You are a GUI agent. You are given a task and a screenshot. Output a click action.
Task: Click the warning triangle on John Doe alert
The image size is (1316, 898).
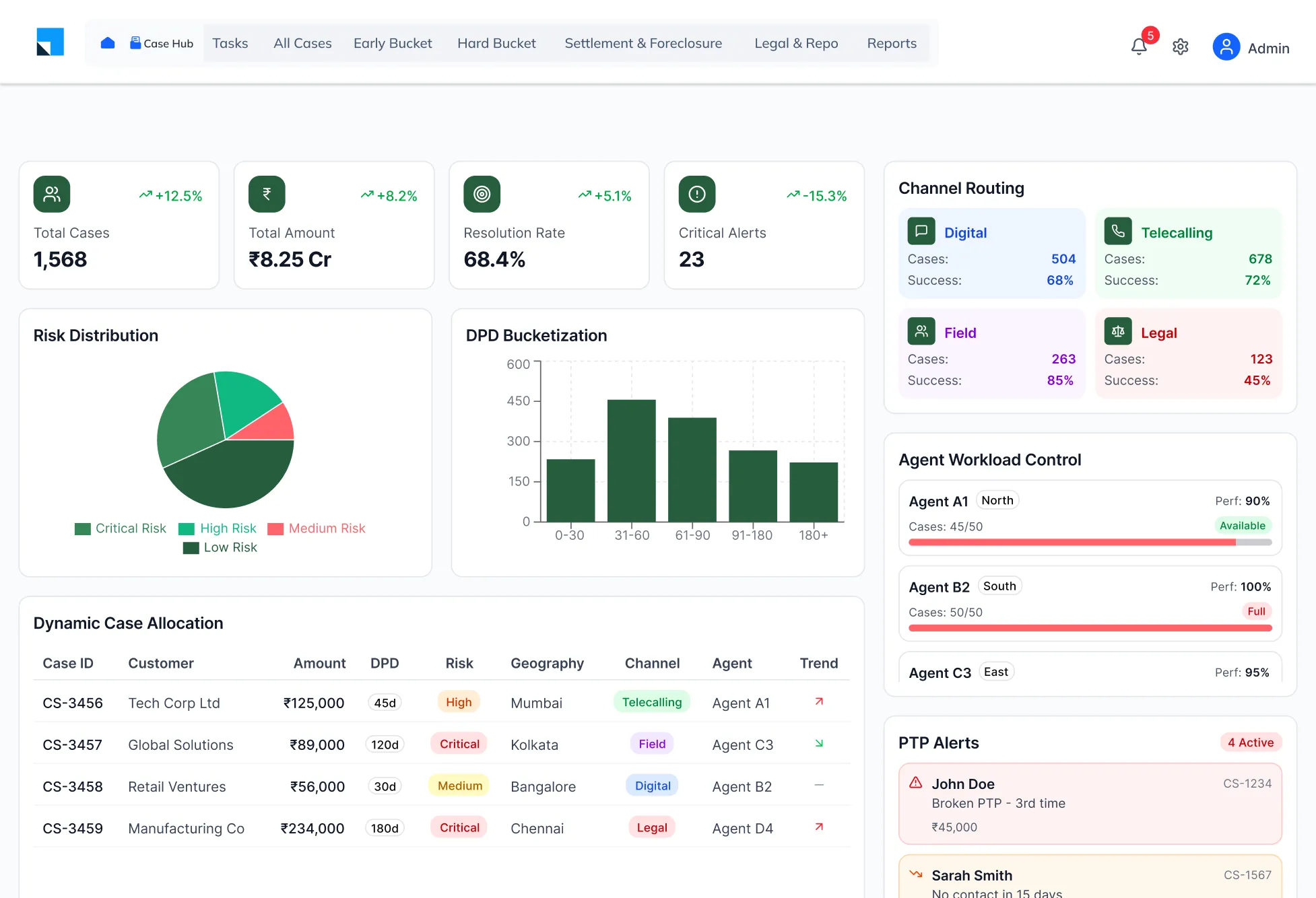(916, 783)
